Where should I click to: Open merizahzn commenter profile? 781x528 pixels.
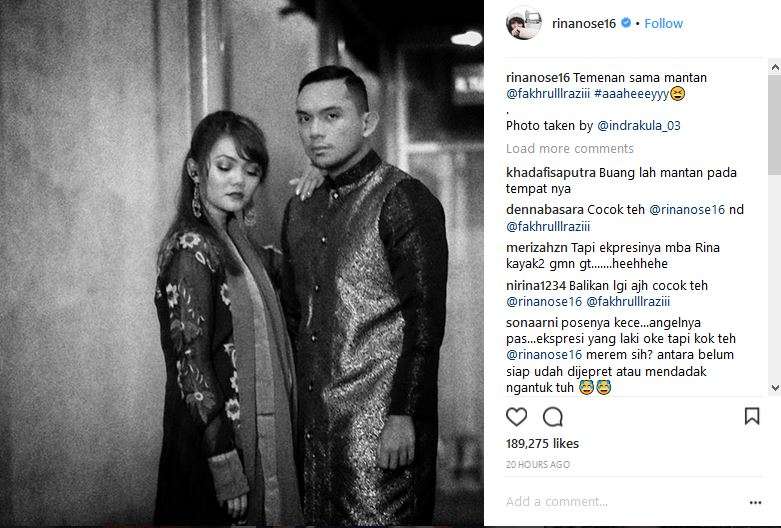click(x=537, y=248)
